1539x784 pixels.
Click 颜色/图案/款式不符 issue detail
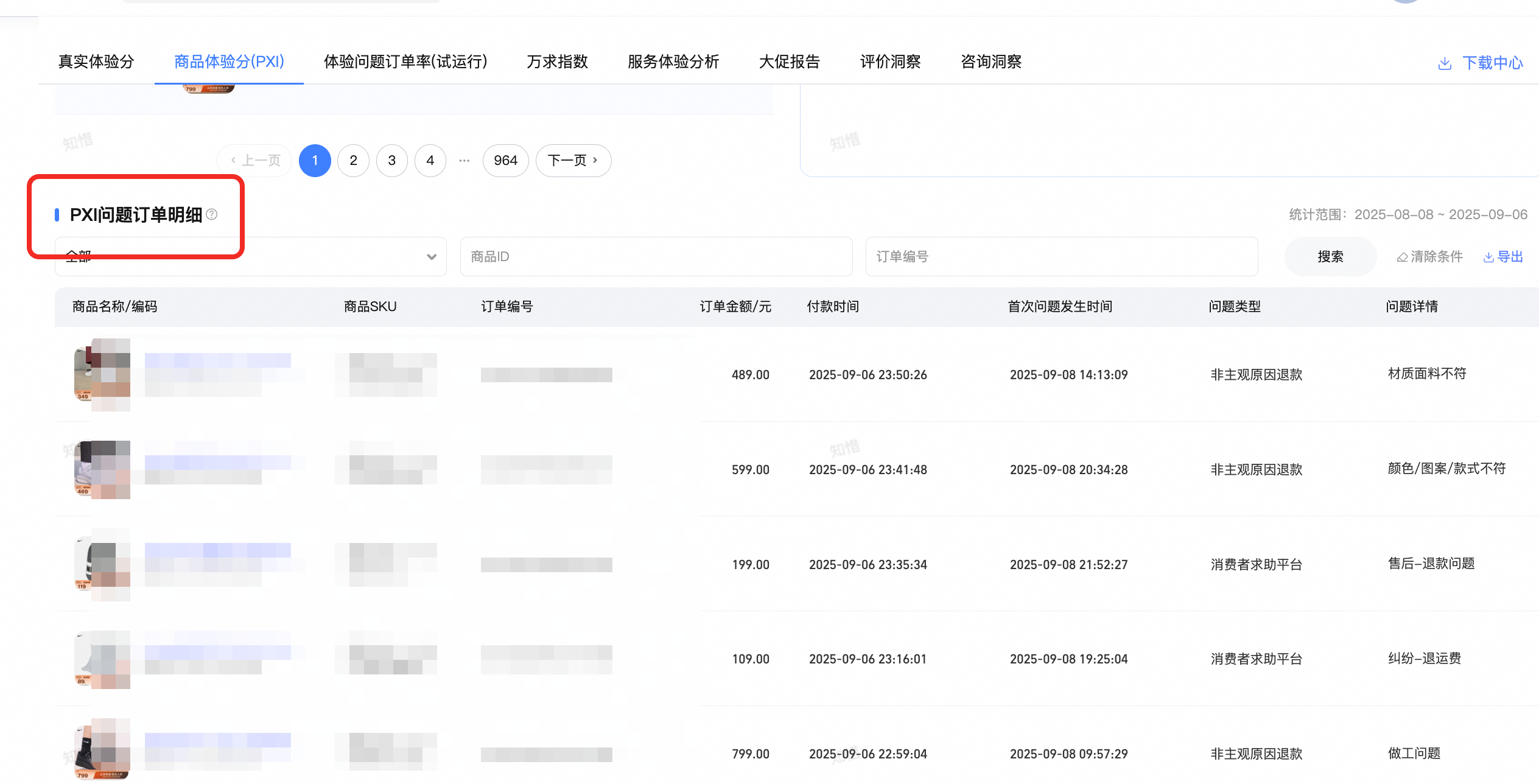tap(1446, 468)
